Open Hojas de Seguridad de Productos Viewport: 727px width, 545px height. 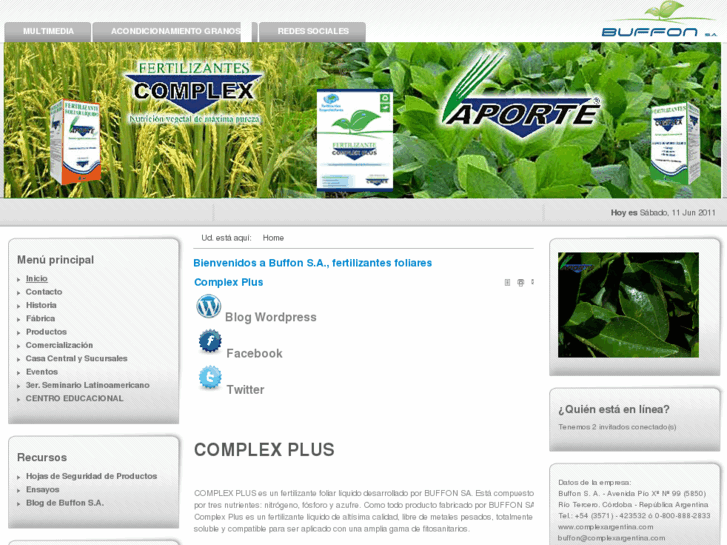(91, 476)
